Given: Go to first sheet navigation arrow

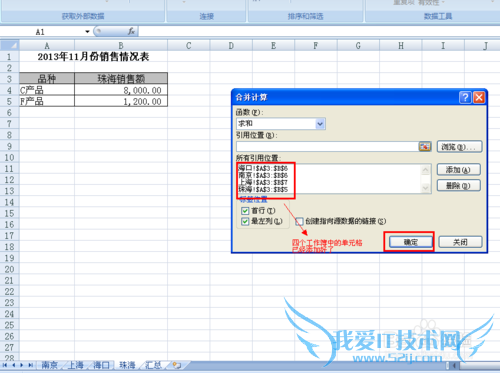Looking at the screenshot, I should point(5,365).
